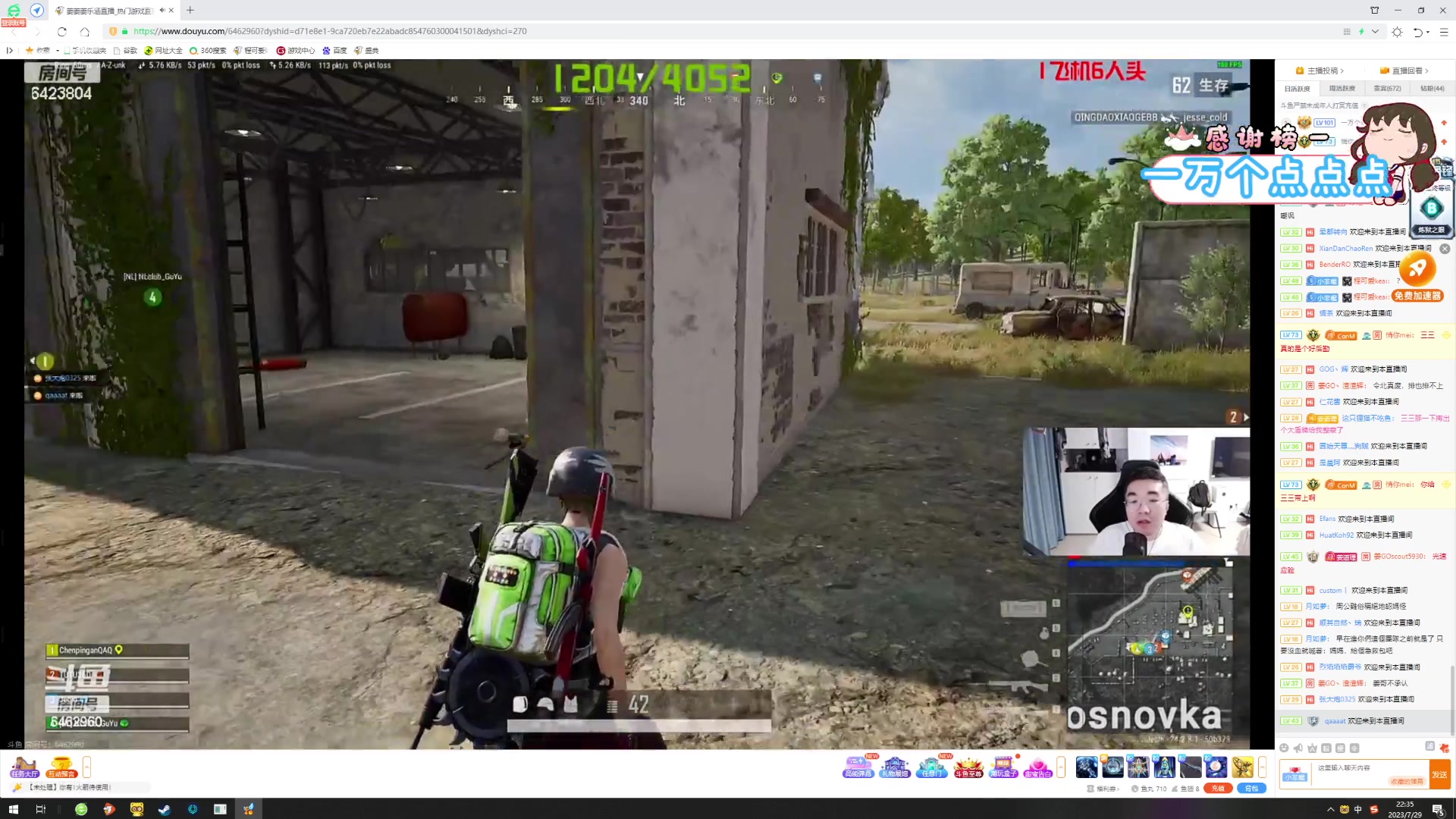Viewport: 1456px width, 819px height.
Task: Expand the gift list arrow
Action: 1262,767
